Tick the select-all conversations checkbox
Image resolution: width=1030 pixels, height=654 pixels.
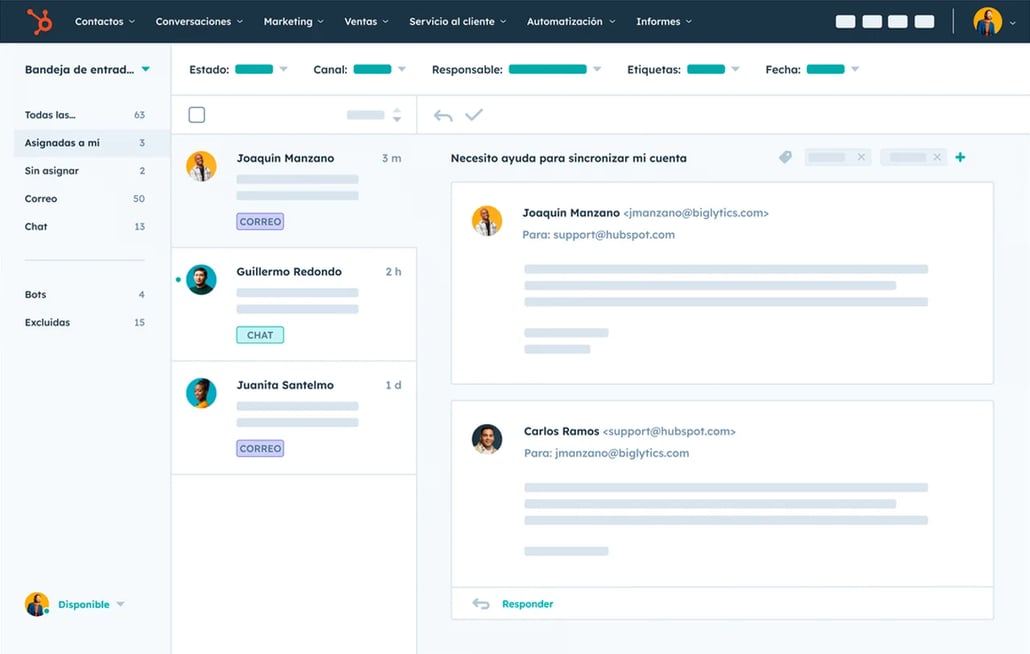point(196,115)
